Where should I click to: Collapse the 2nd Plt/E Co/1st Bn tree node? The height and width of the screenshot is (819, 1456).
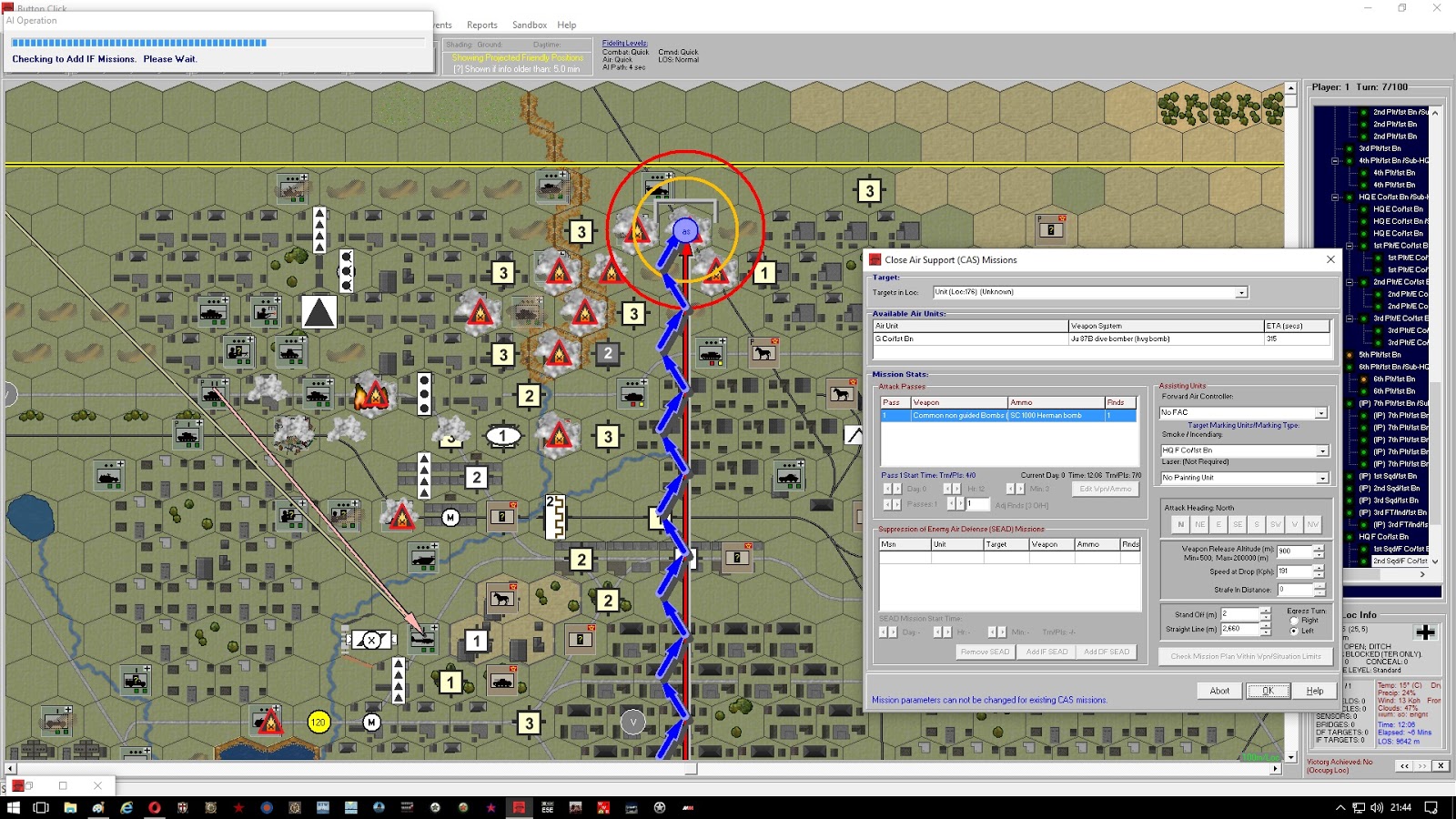tap(1350, 282)
